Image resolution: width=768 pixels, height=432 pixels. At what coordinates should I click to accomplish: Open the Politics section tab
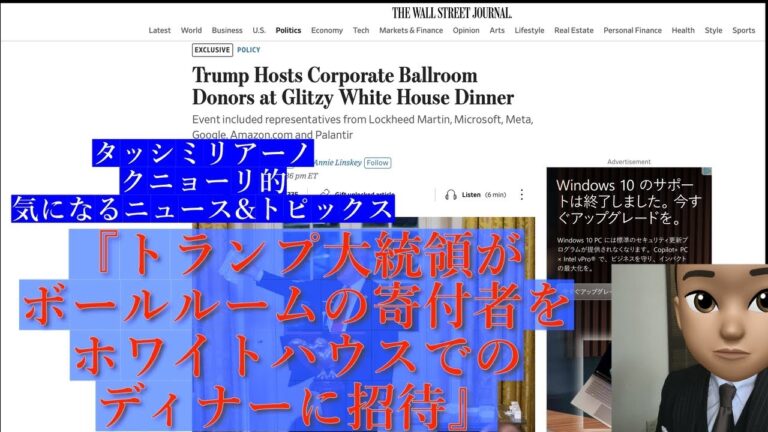[288, 30]
